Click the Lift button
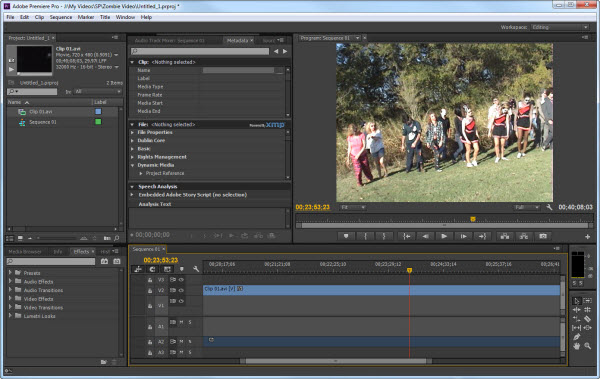The image size is (600, 379). (505, 236)
